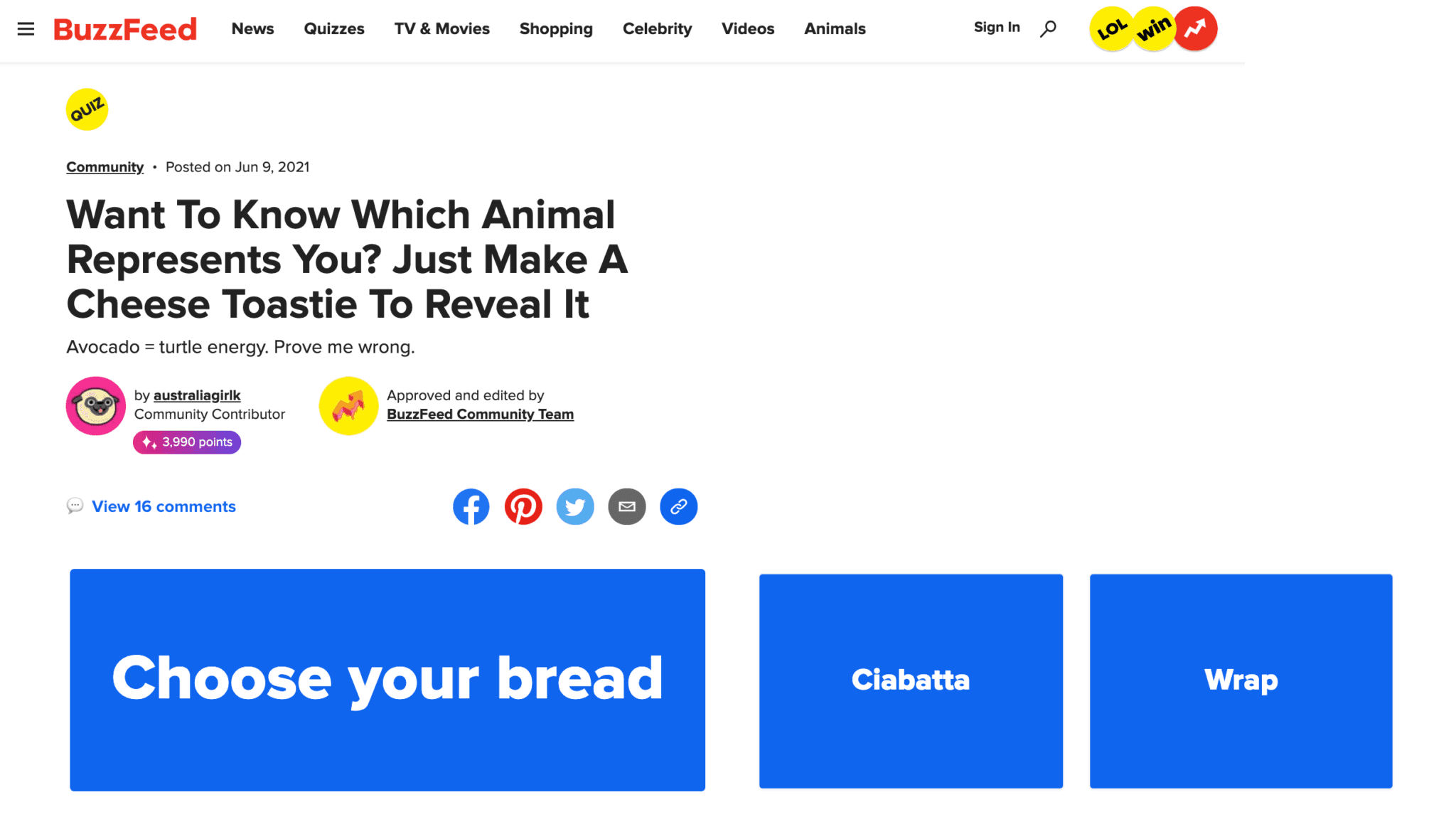1456x839 pixels.
Task: Open the LOL badge feed
Action: (1111, 29)
